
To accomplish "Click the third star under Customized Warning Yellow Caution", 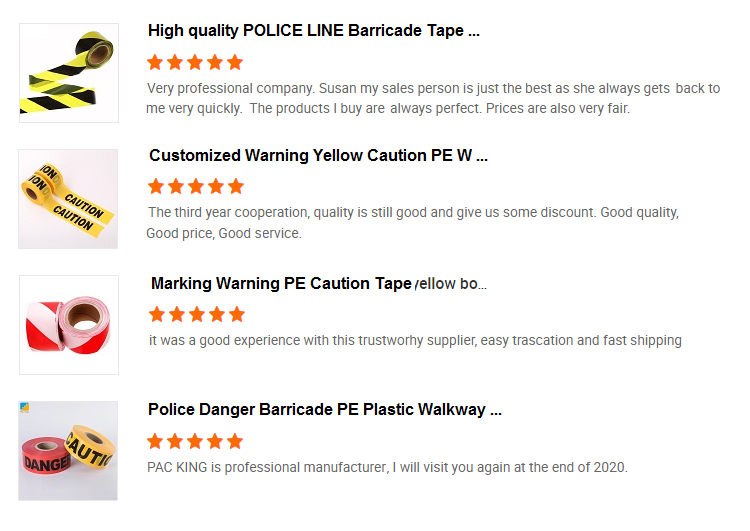I will [196, 187].
